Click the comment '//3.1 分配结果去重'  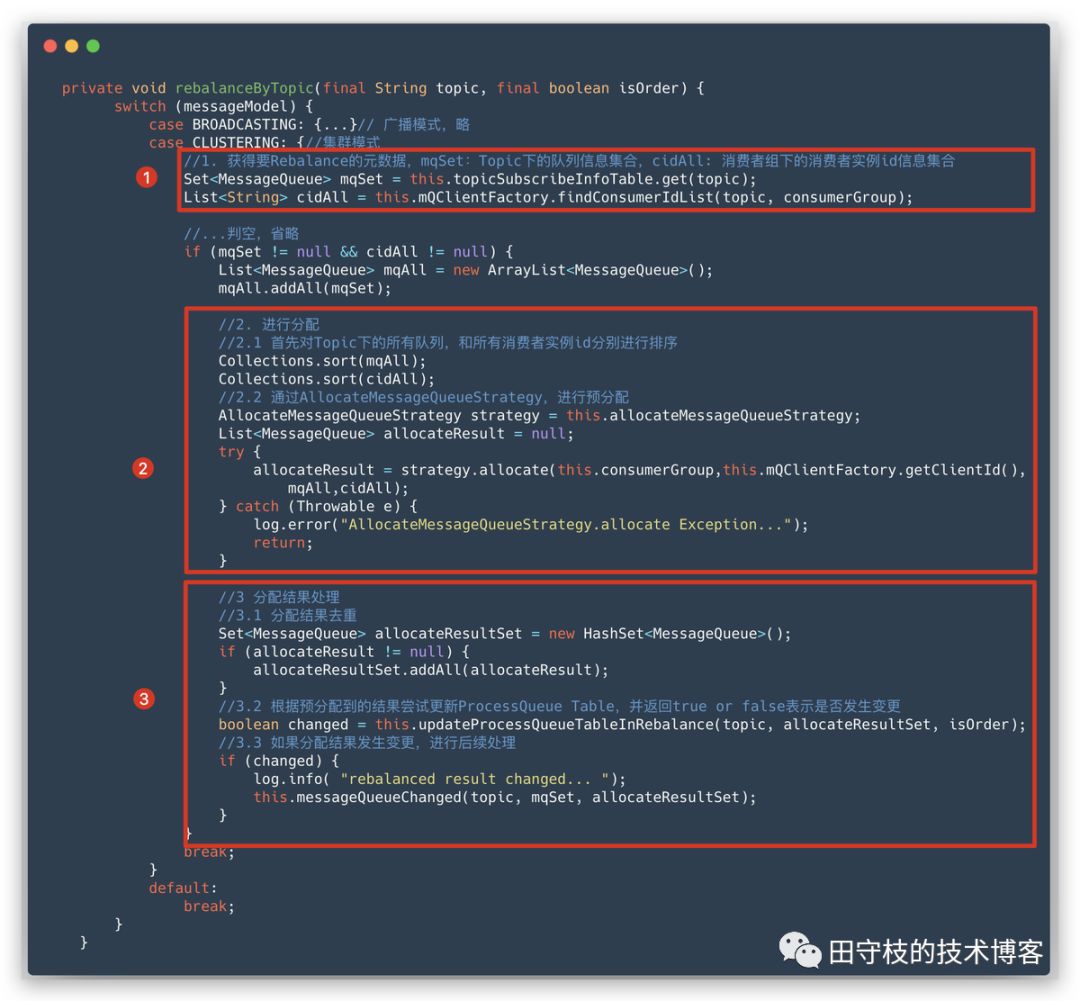pyautogui.click(x=288, y=615)
